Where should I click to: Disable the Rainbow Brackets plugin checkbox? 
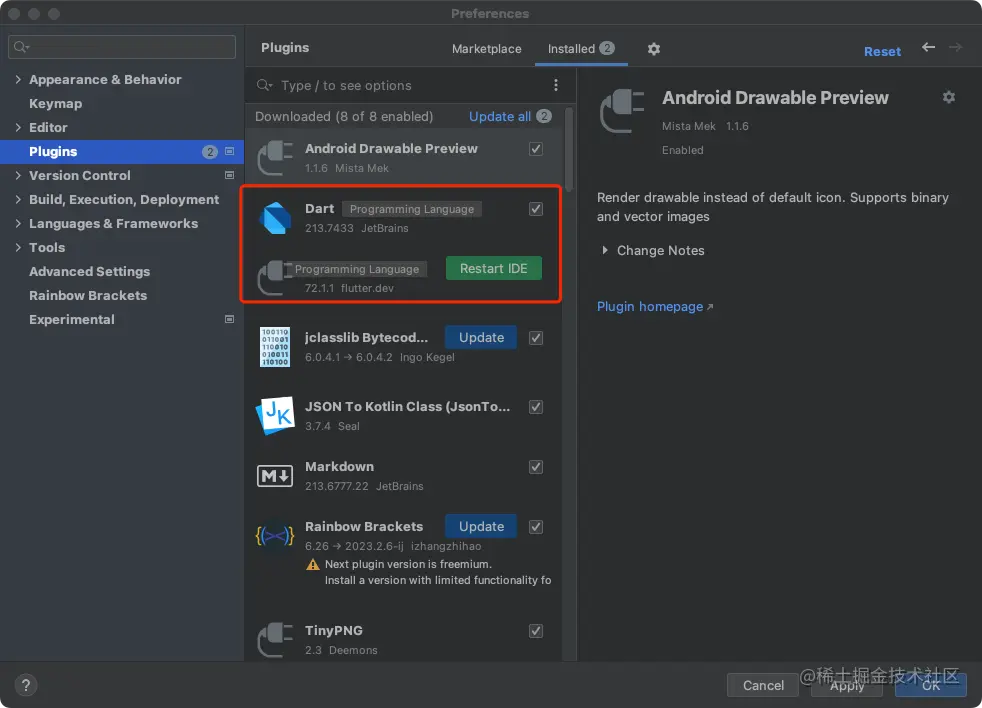[x=535, y=527]
